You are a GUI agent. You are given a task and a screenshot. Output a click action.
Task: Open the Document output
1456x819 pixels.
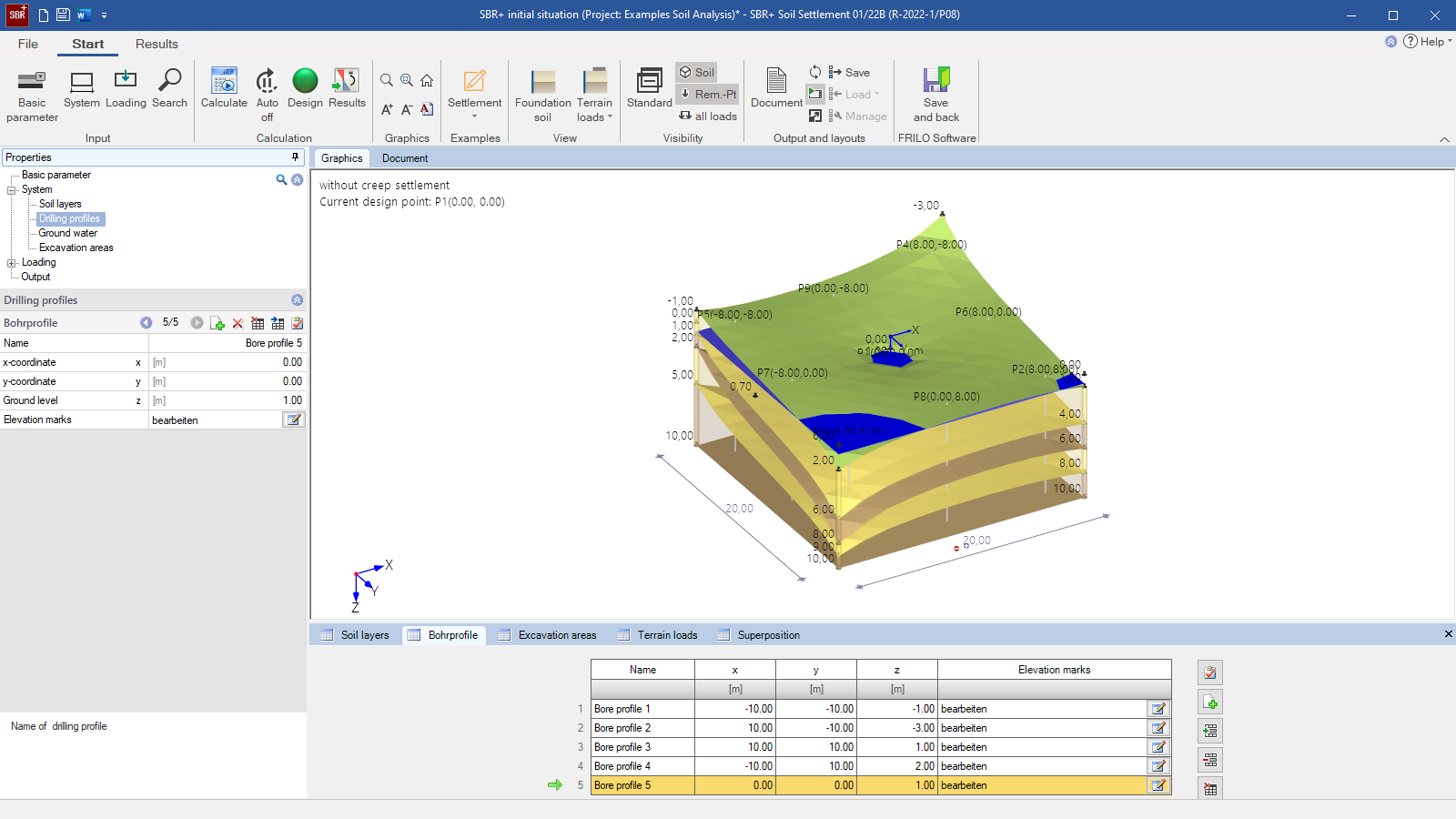(x=776, y=88)
